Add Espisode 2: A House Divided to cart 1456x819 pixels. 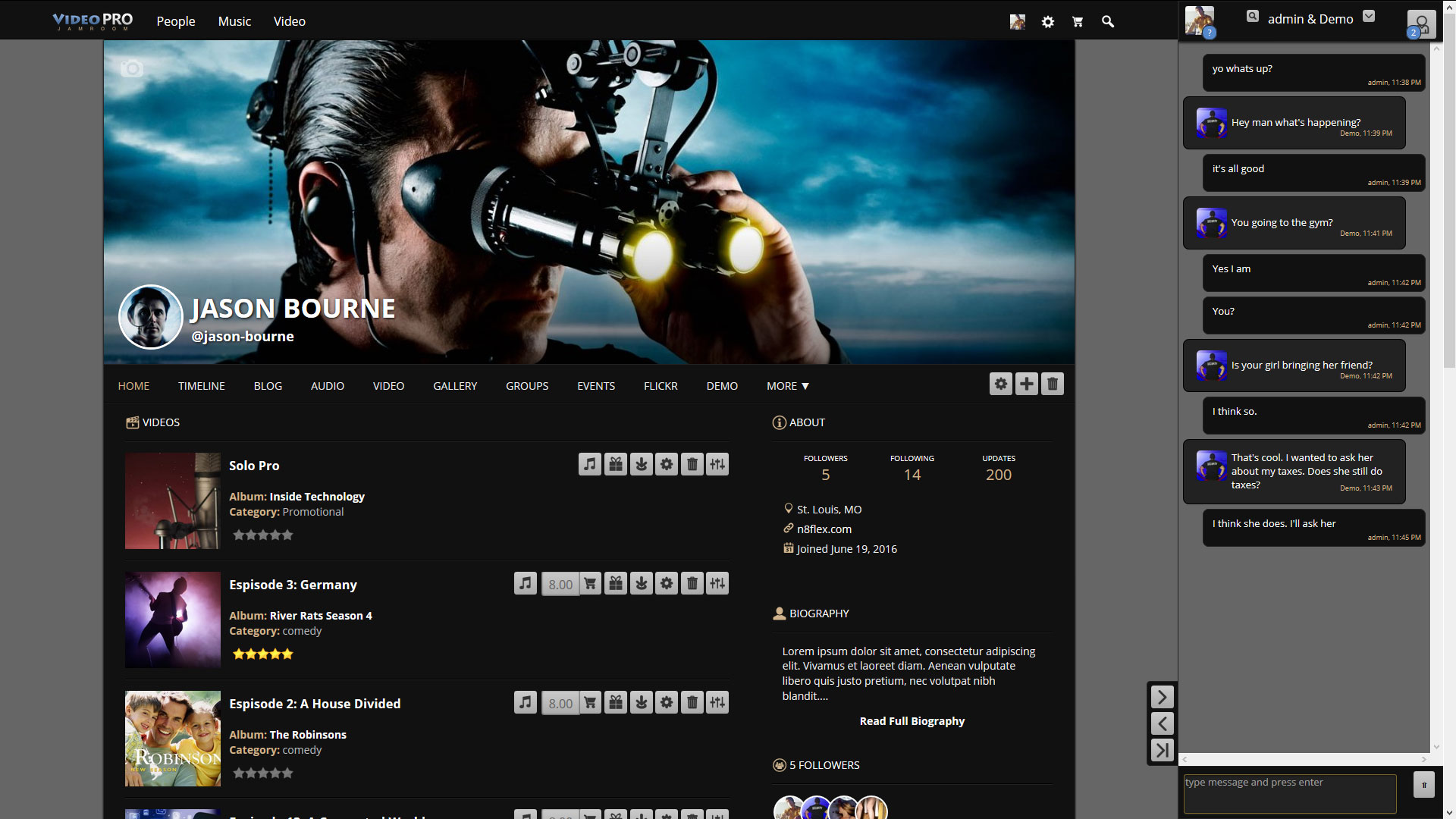tap(590, 702)
